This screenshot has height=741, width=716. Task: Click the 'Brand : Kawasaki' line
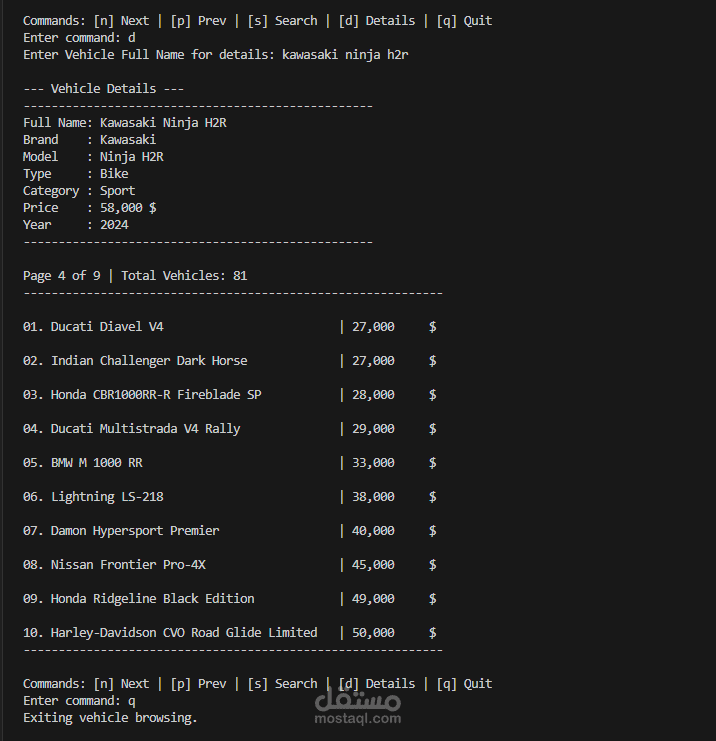pos(89,139)
